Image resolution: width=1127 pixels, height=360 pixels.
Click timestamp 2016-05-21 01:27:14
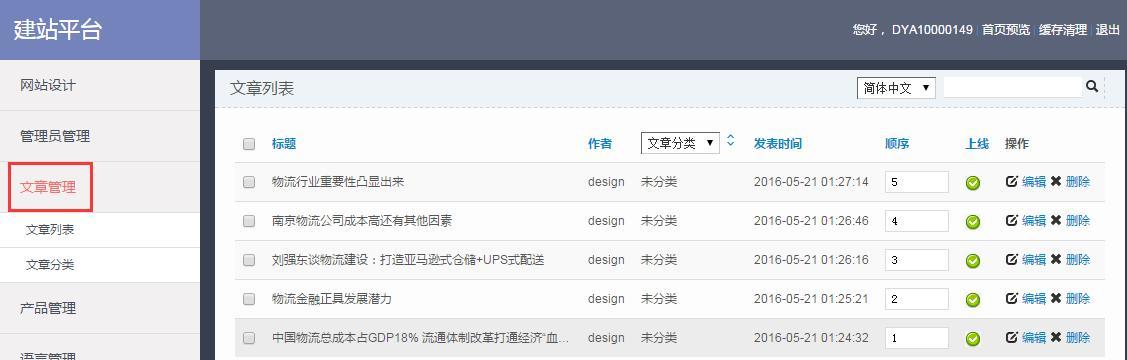click(x=811, y=182)
